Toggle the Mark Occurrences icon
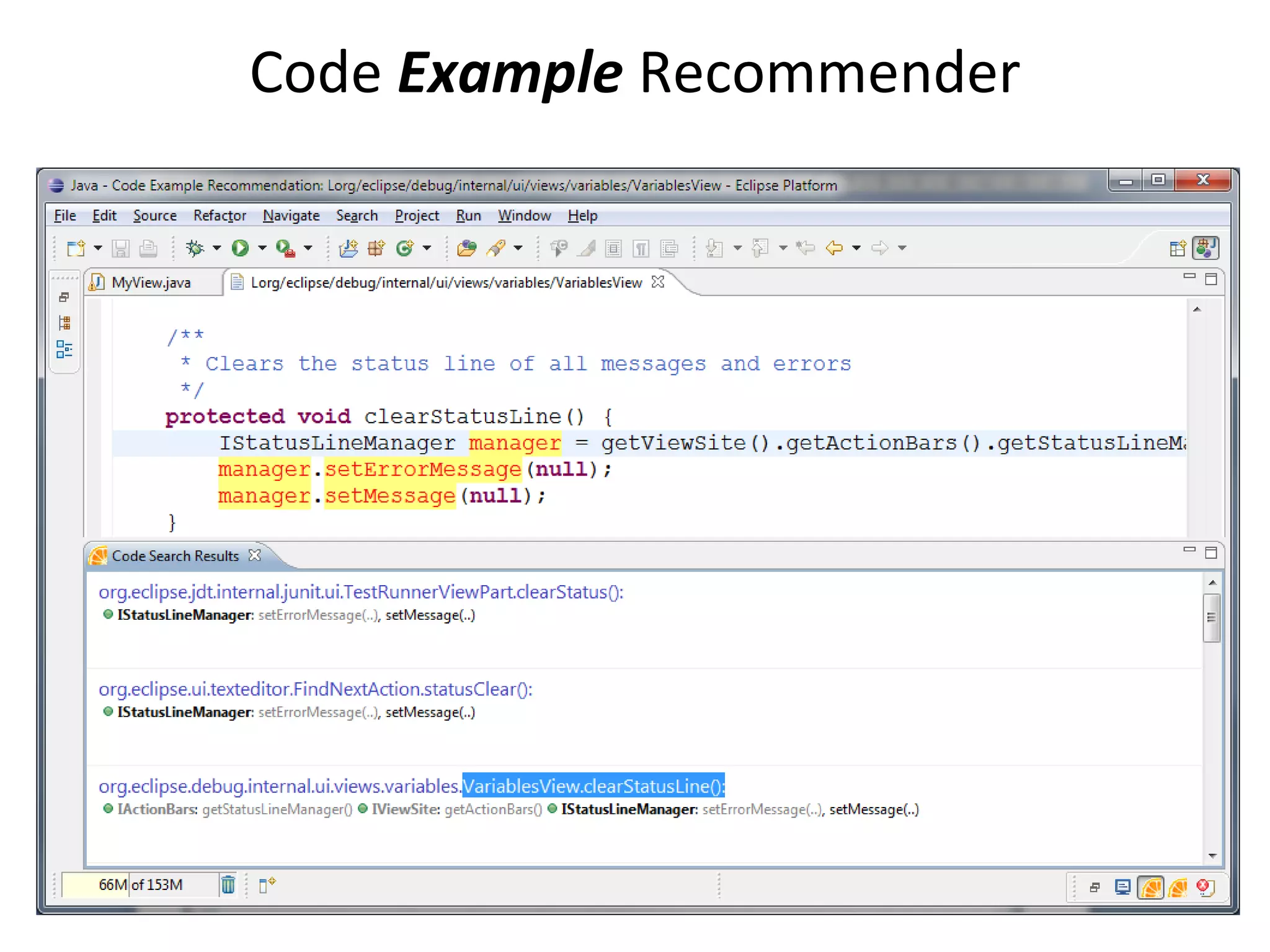Image resolution: width=1270 pixels, height=952 pixels. tap(587, 249)
